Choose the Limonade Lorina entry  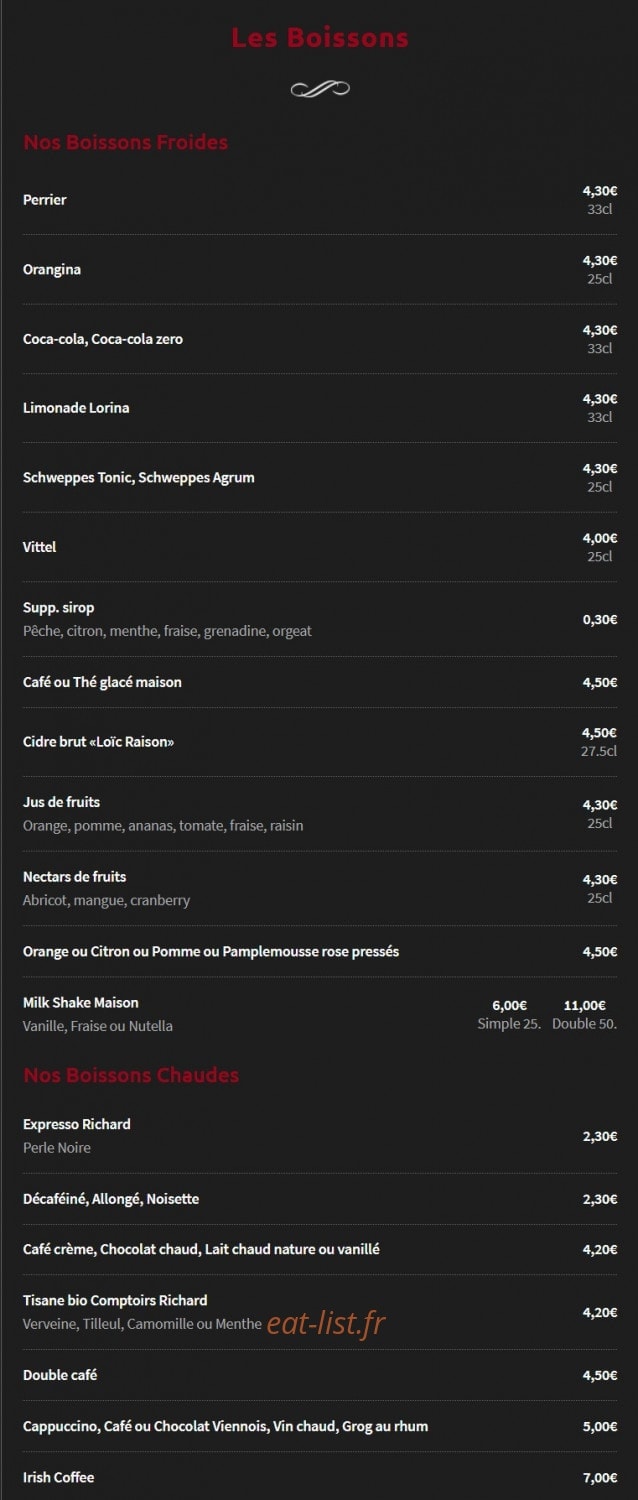pos(76,408)
